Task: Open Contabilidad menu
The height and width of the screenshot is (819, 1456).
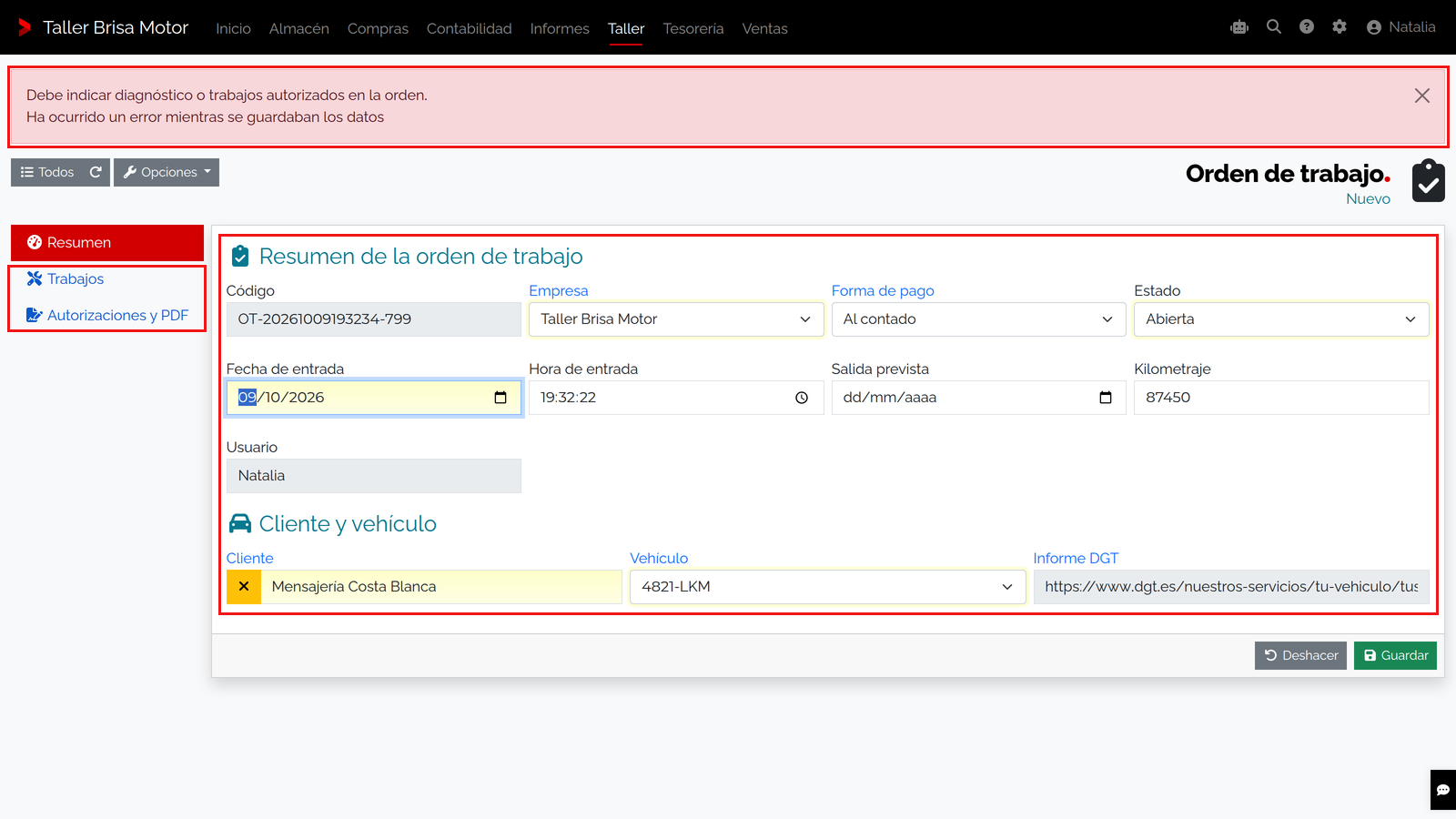Action: (470, 28)
